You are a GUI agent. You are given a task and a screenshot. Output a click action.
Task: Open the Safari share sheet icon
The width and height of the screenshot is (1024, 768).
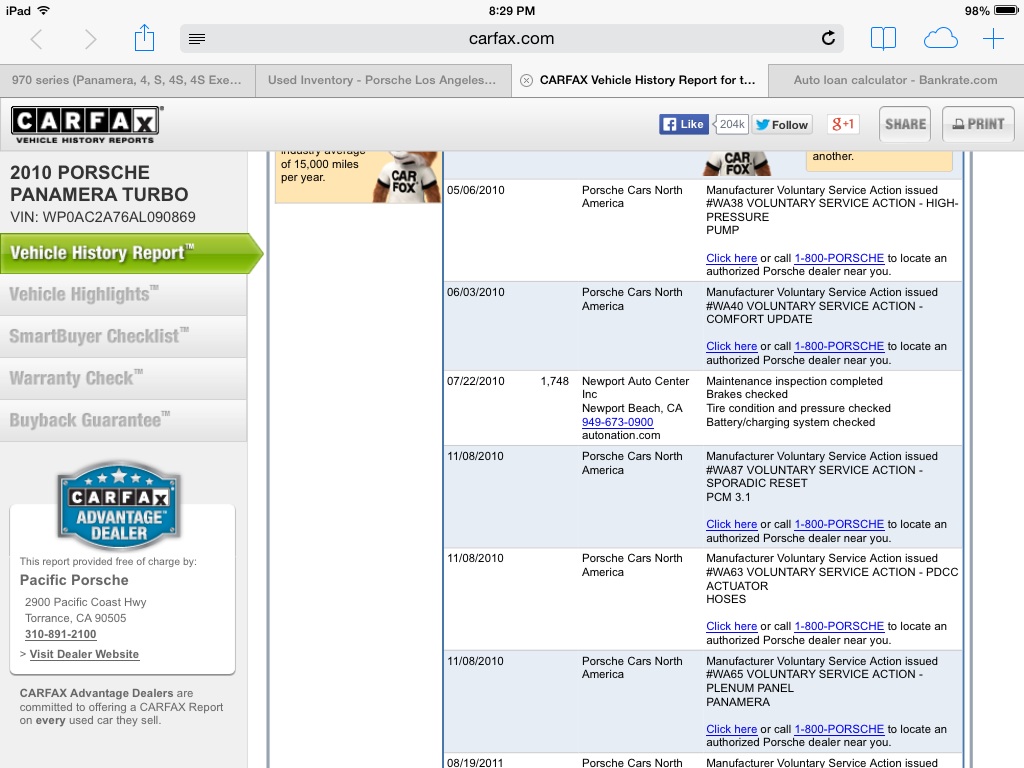145,38
